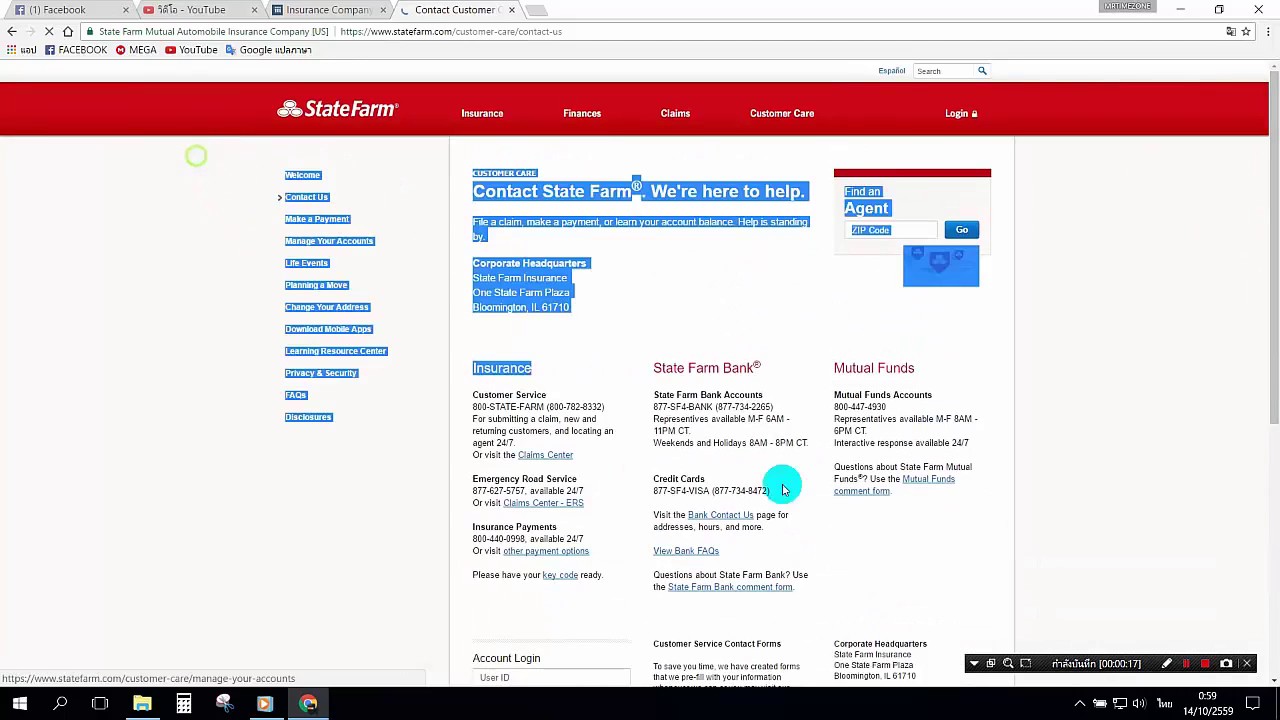
Task: Open the Customer Care menu
Action: coord(782,113)
